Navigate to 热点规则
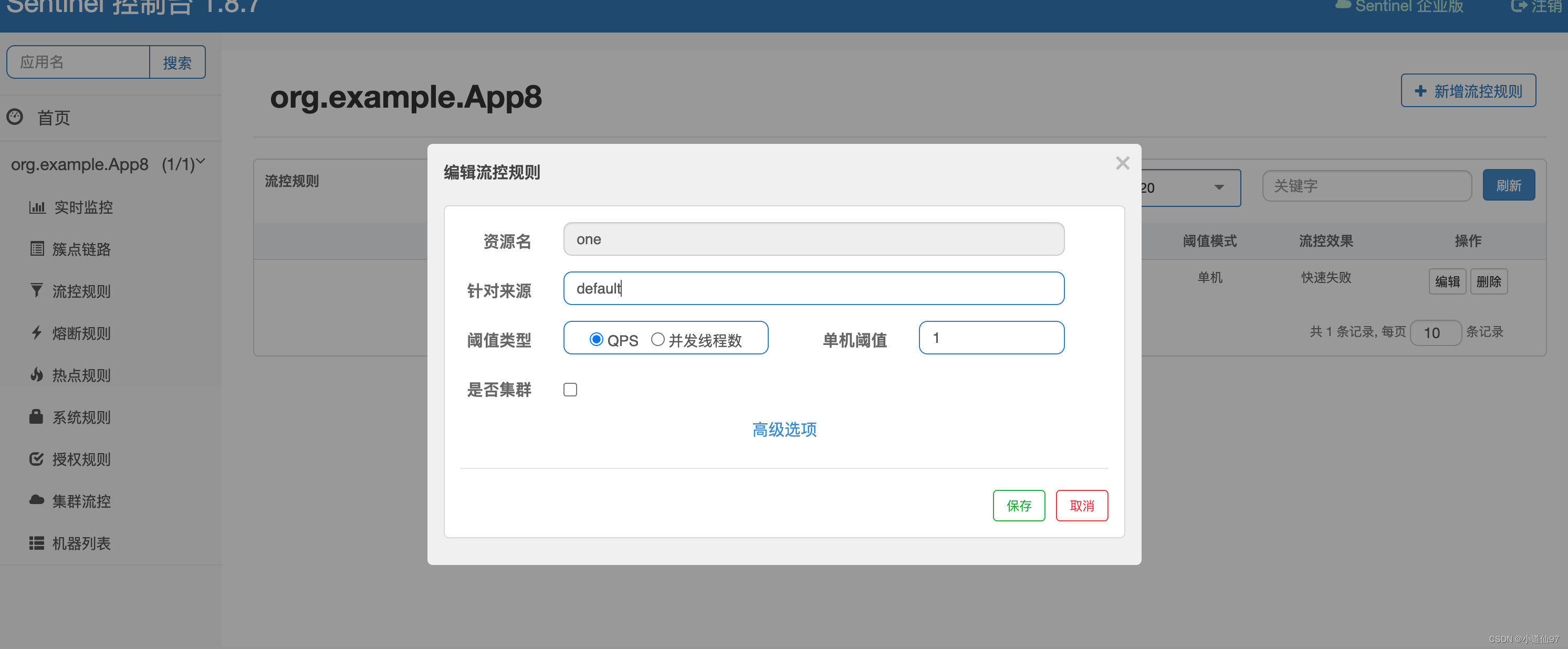This screenshot has width=1568, height=649. pos(81,375)
